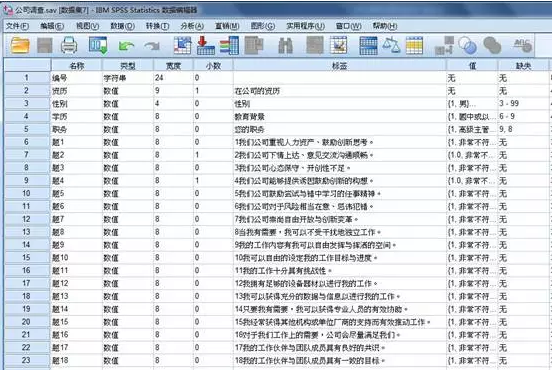Click the Open data document folder icon
The width and height of the screenshot is (553, 370).
pos(20,46)
